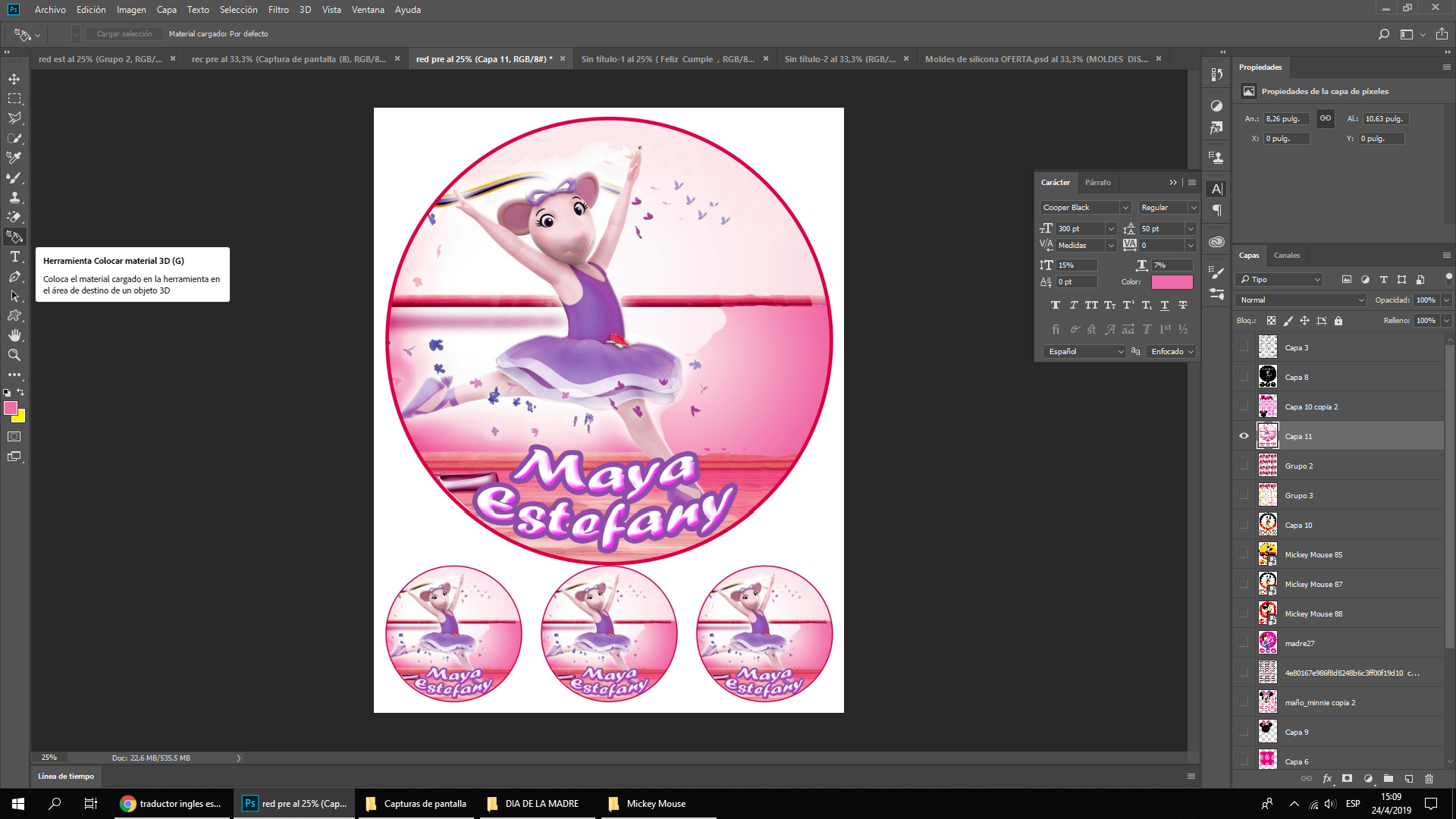Open the Paragraph panel dock icon

click(1216, 210)
